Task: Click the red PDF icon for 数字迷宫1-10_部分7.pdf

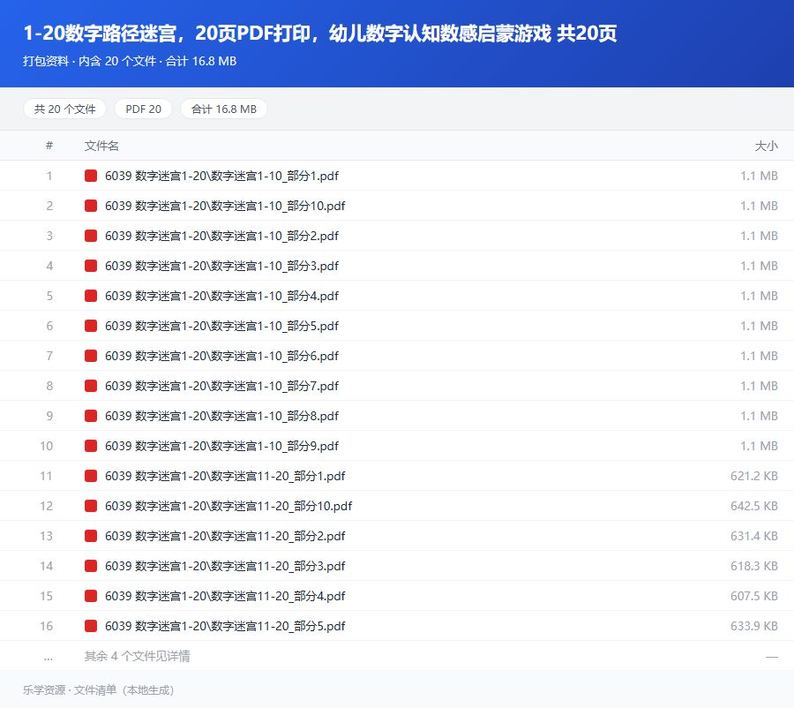Action: pyautogui.click(x=91, y=385)
